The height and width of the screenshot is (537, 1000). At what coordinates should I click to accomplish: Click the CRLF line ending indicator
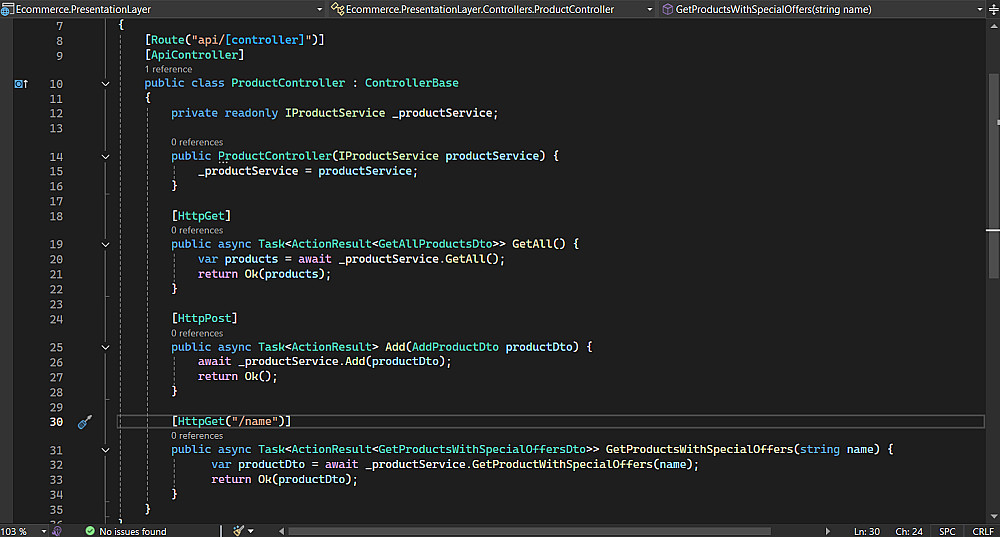983,531
